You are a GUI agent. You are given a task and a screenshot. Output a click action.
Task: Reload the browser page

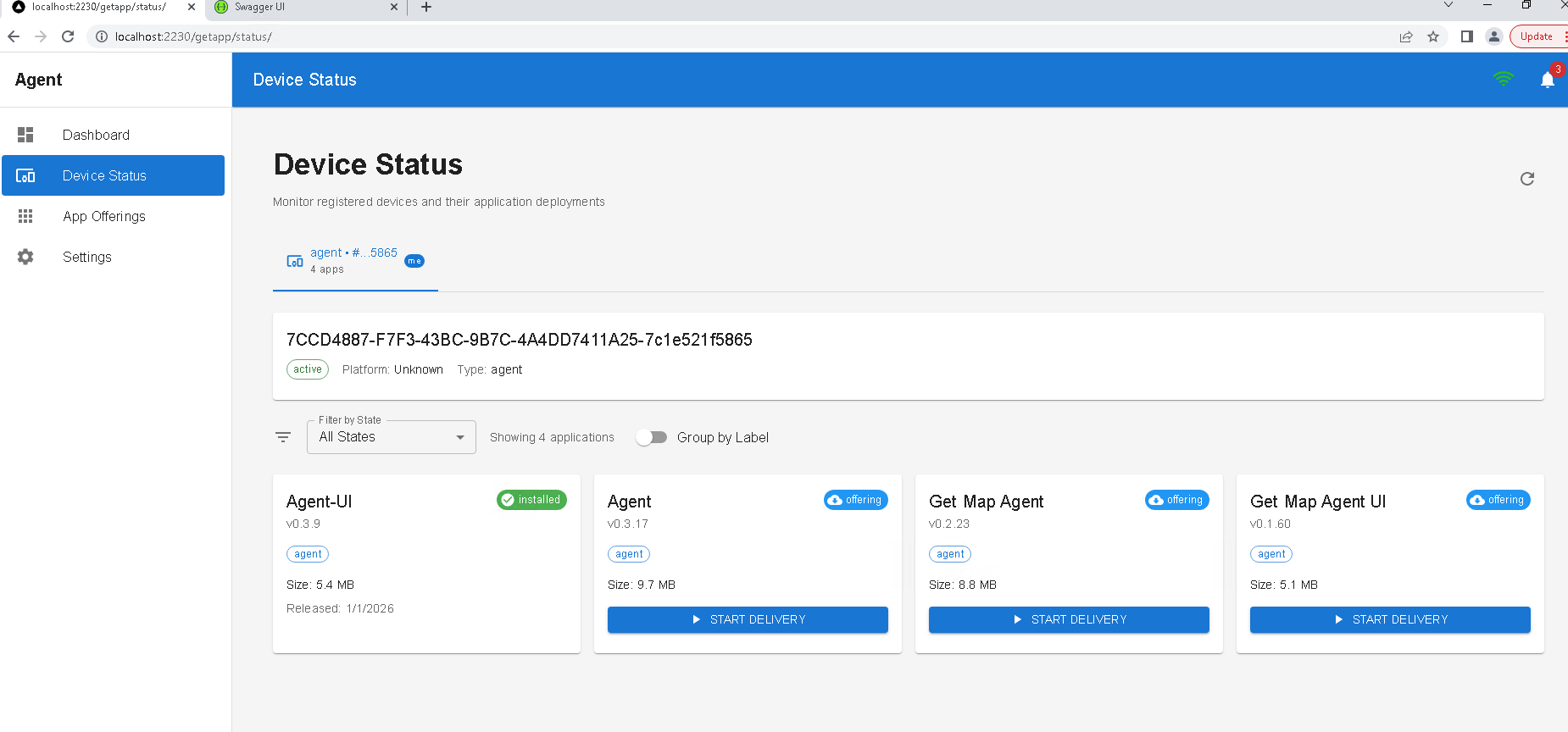click(69, 36)
